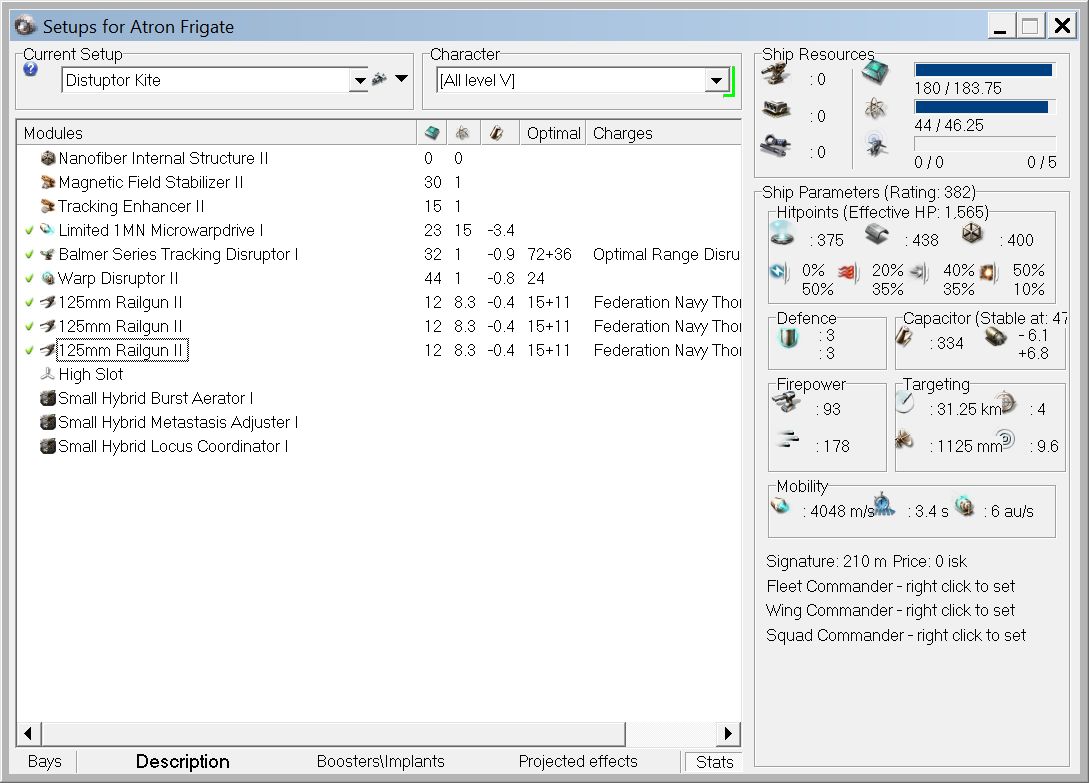The height and width of the screenshot is (783, 1089).
Task: Click the blue help question mark icon
Action: pyautogui.click(x=30, y=70)
